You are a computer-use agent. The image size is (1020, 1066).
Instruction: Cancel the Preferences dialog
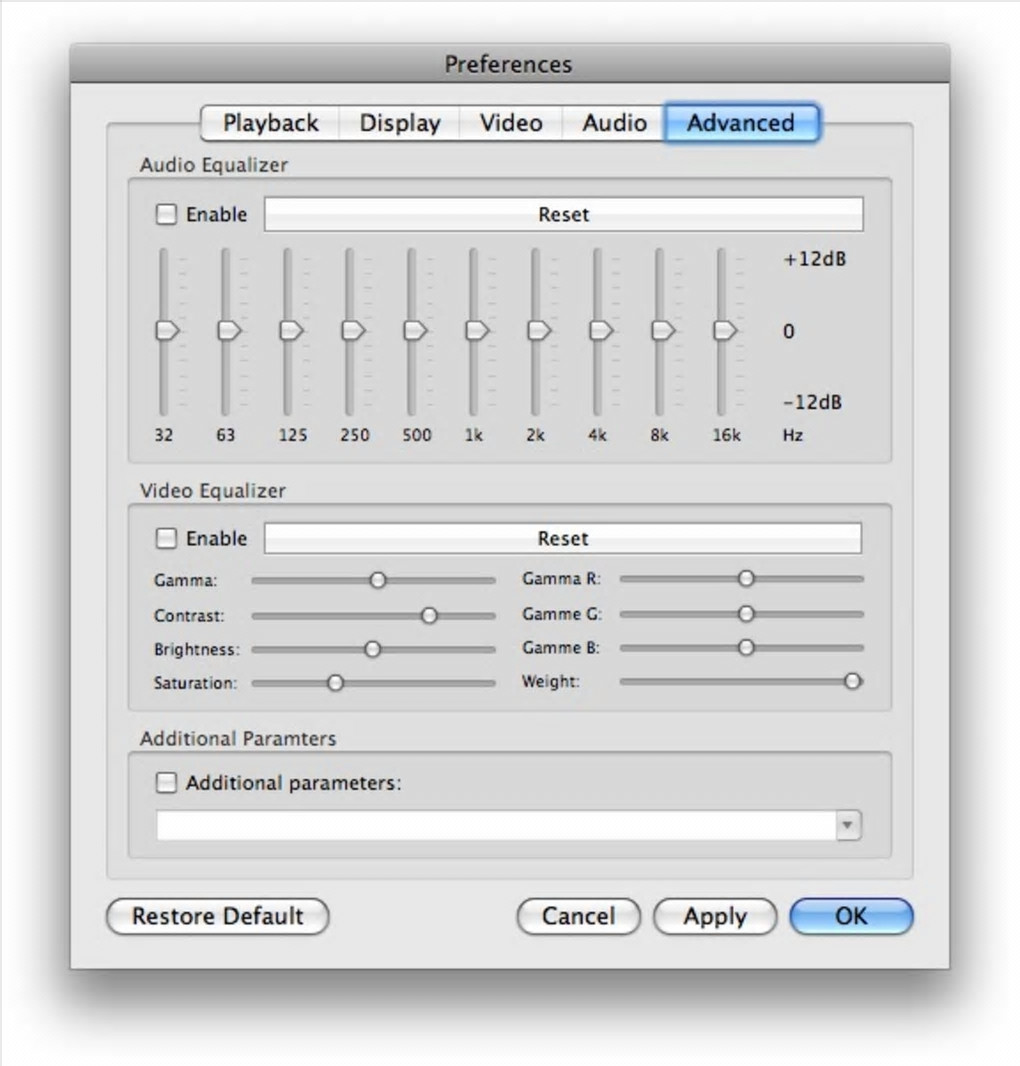coord(578,916)
